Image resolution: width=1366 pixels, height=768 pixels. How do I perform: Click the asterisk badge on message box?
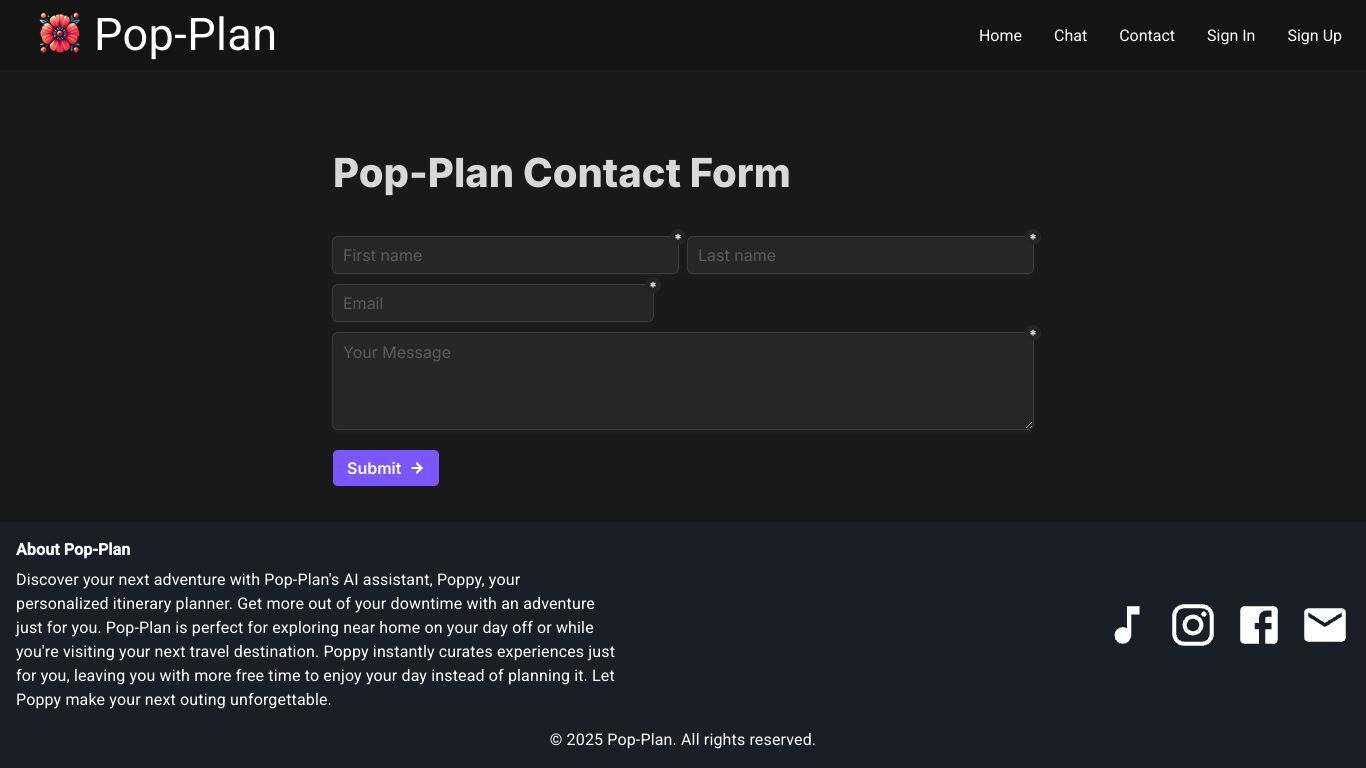1033,333
